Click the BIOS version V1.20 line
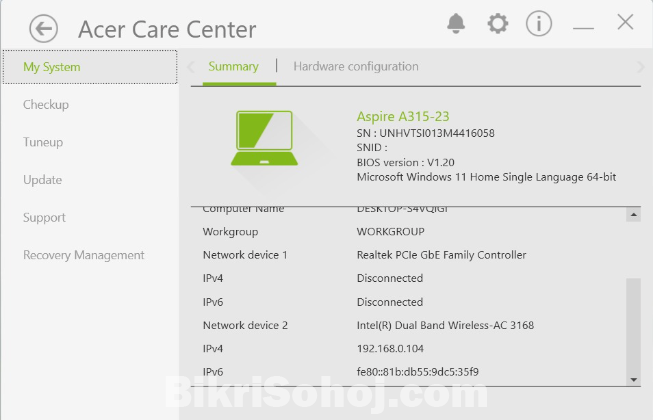 pyautogui.click(x=406, y=162)
